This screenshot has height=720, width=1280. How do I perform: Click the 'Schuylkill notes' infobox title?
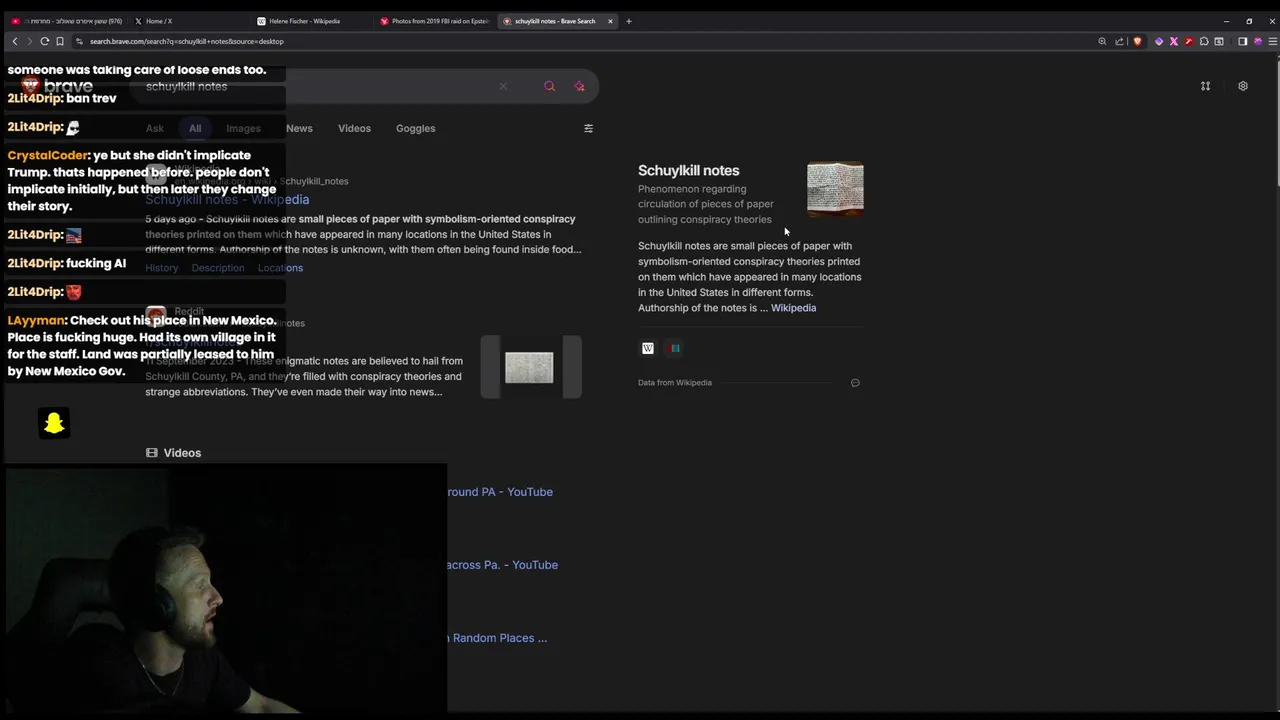(x=688, y=170)
